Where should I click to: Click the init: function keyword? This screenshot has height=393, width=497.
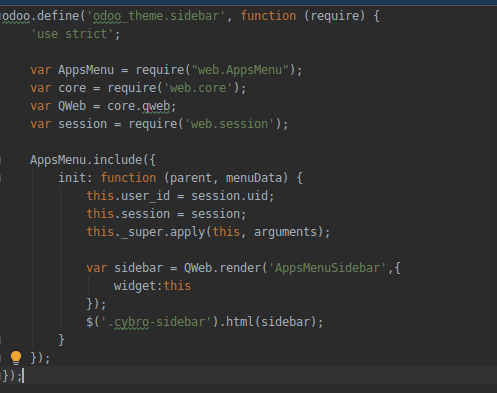128,178
